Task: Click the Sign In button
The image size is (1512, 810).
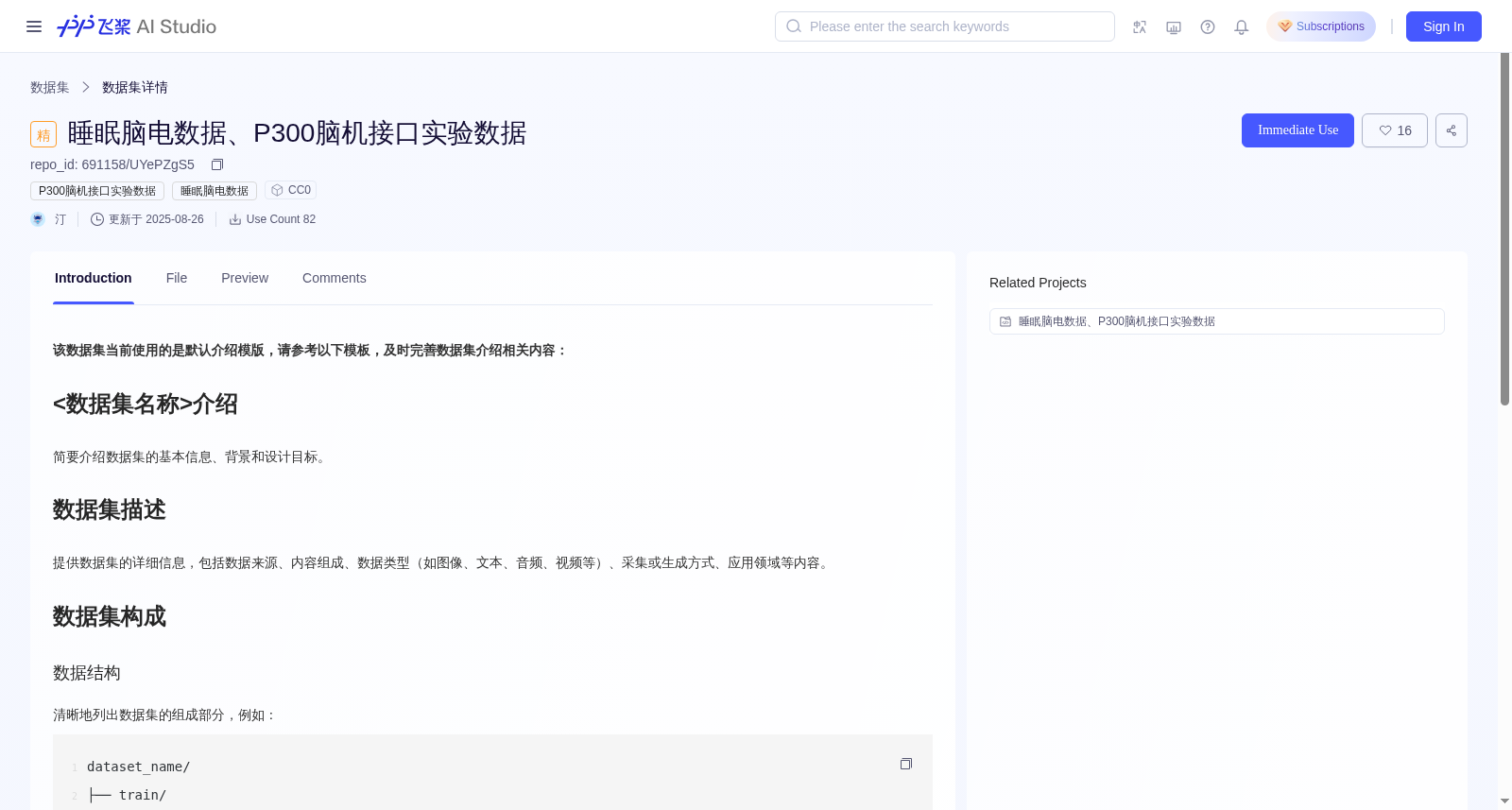Action: click(x=1444, y=26)
